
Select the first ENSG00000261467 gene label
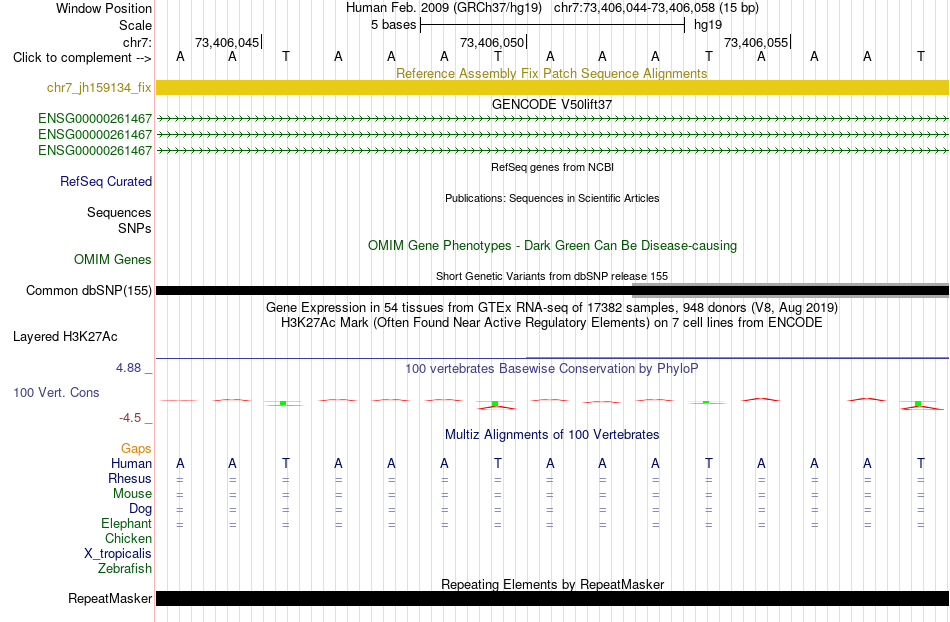point(95,119)
